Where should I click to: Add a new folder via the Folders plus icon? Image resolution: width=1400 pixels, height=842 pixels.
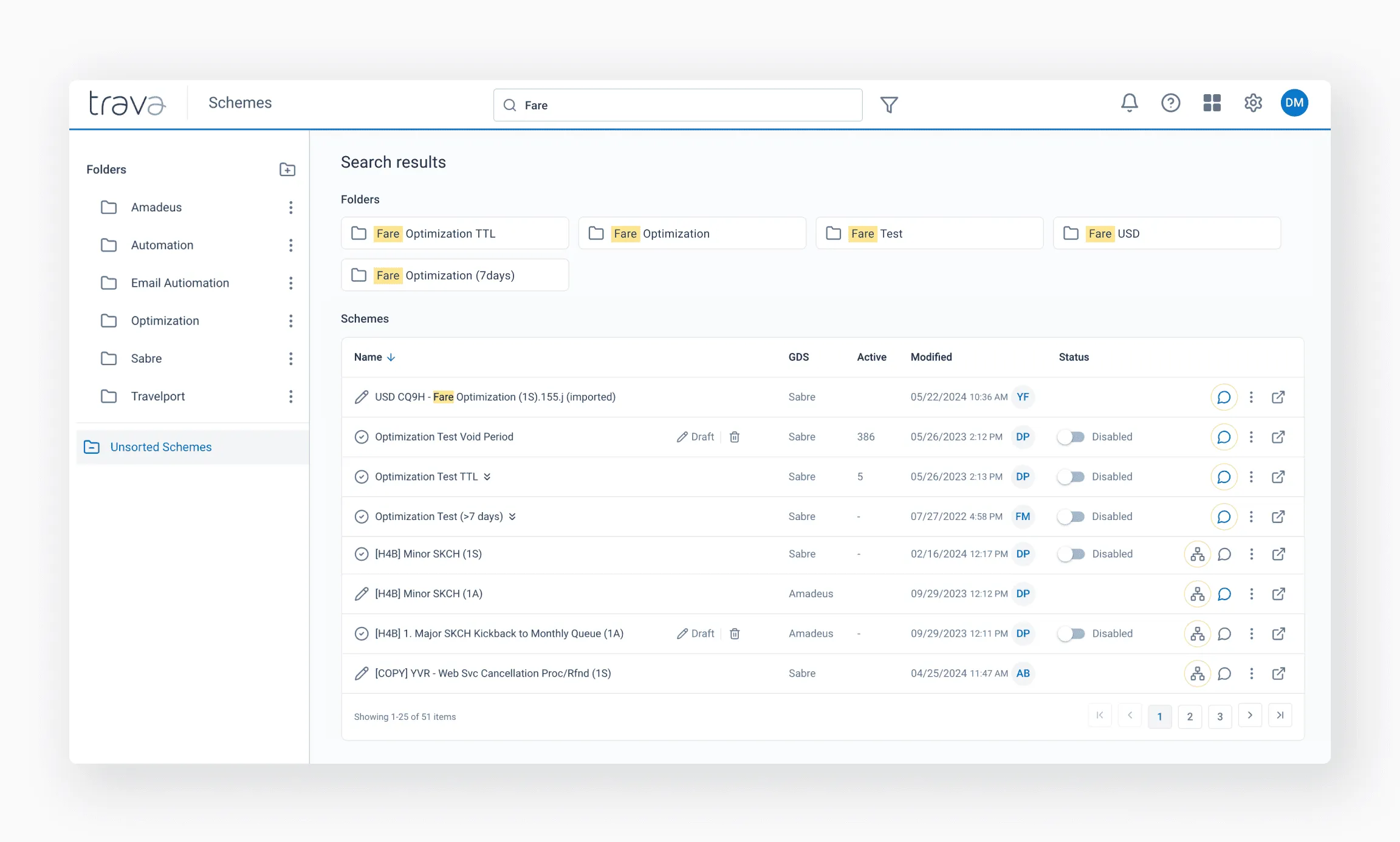(x=287, y=169)
